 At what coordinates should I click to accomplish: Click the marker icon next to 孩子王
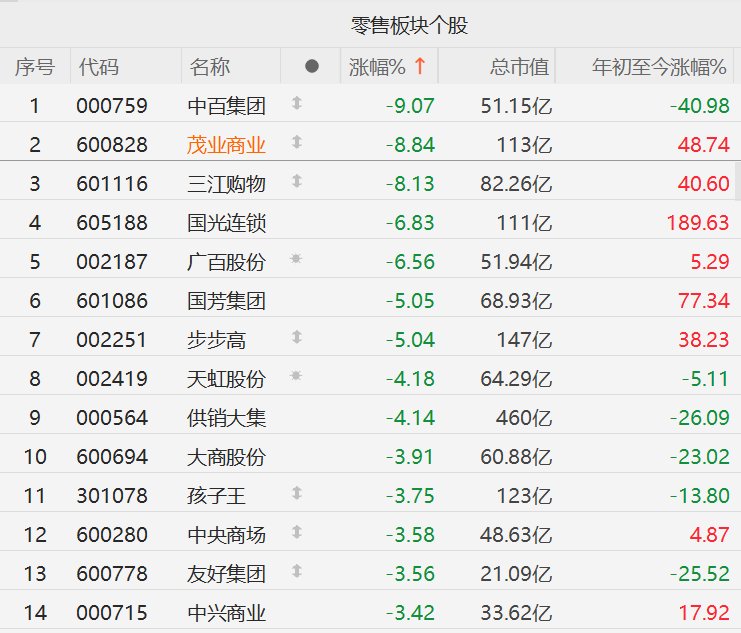click(297, 493)
